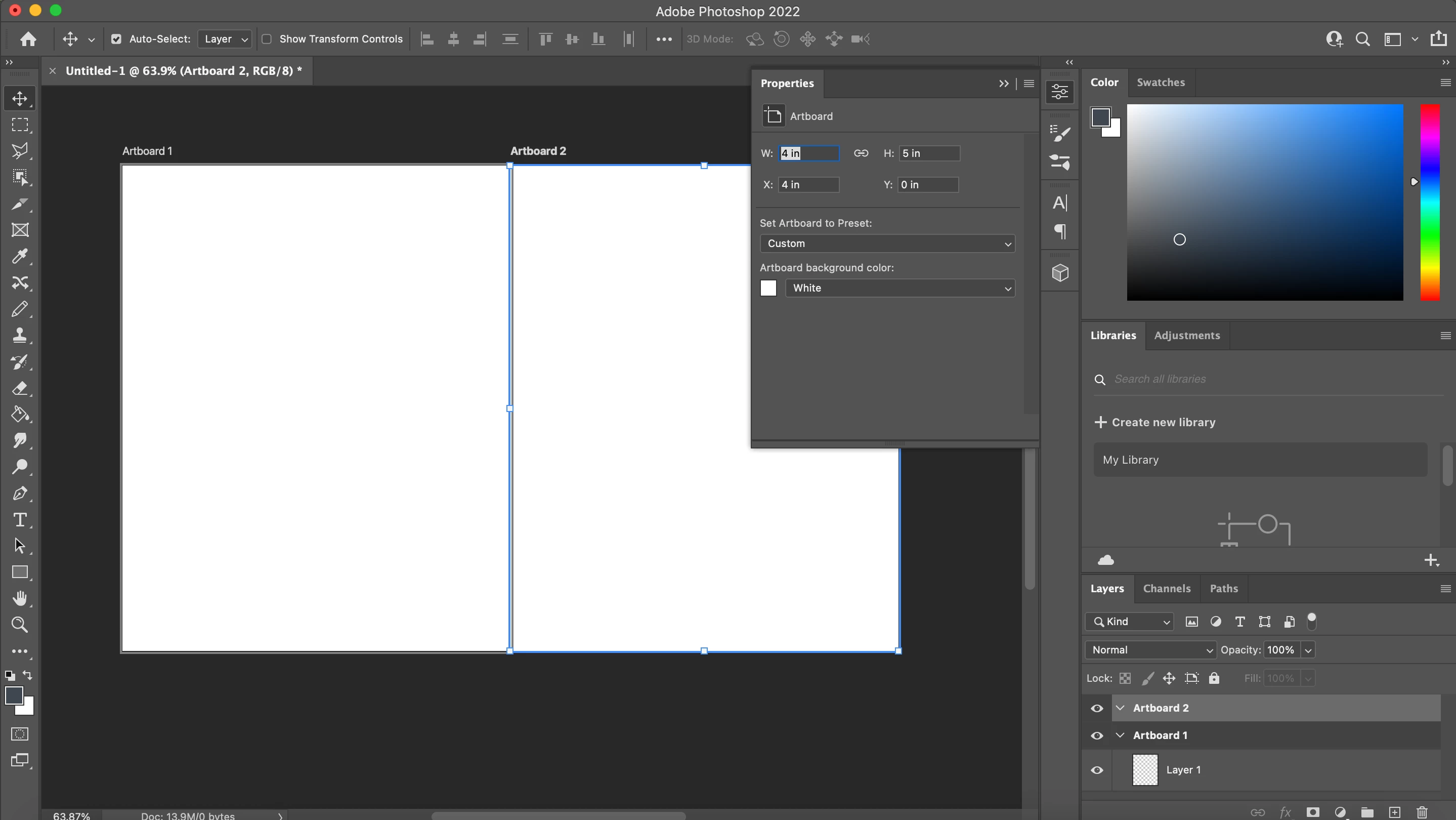Click the artboard height input field
The height and width of the screenshot is (820, 1456).
(x=929, y=153)
